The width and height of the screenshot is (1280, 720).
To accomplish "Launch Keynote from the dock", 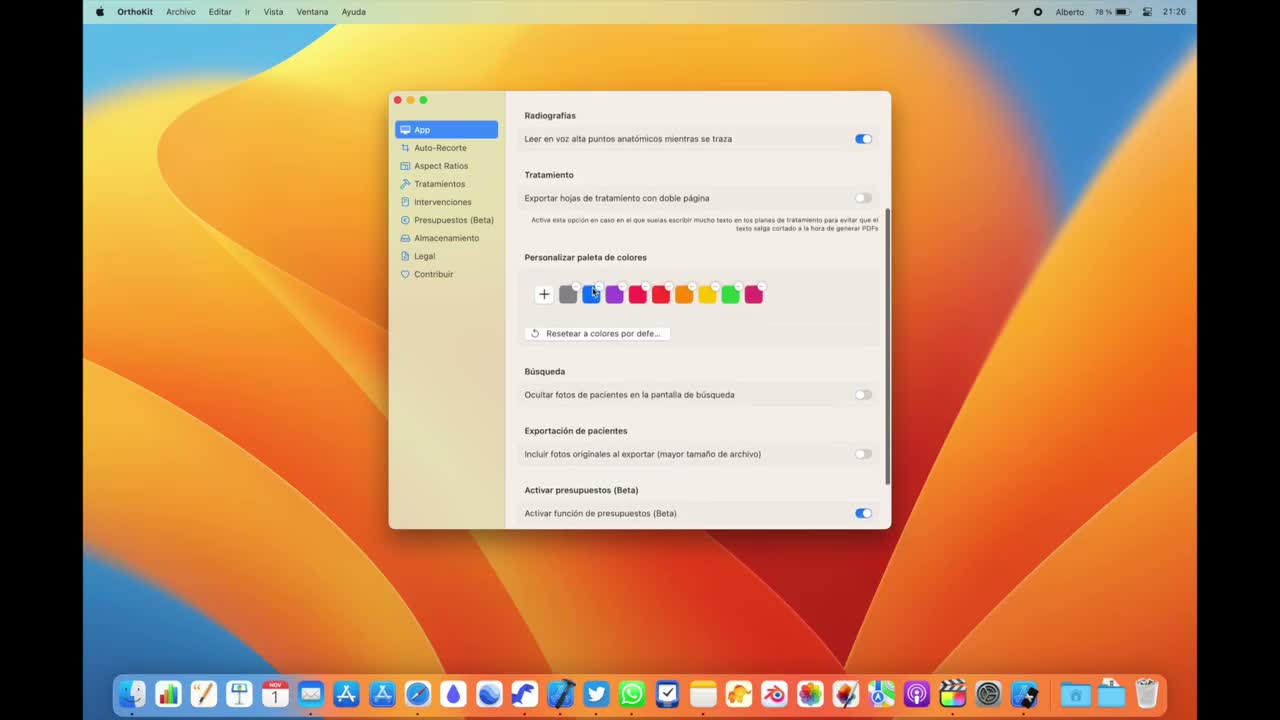I will click(x=239, y=693).
